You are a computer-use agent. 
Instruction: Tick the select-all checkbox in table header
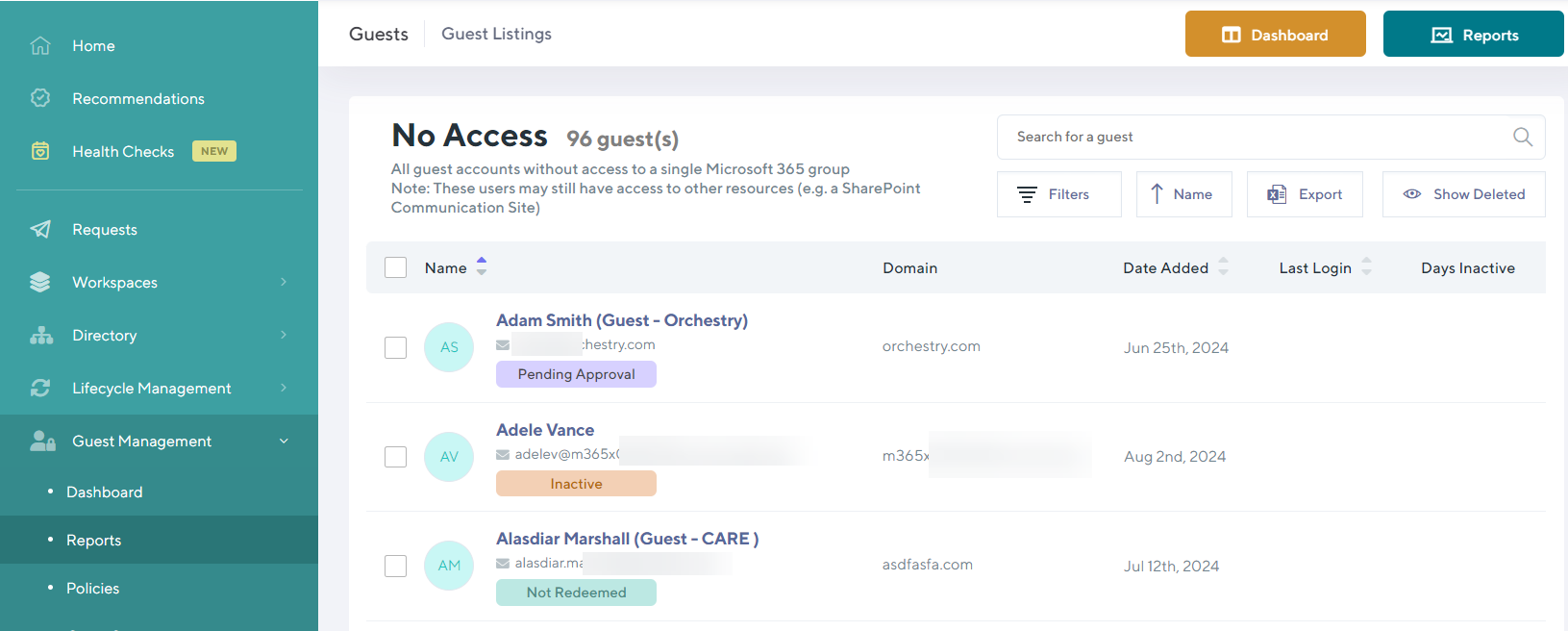(x=396, y=267)
